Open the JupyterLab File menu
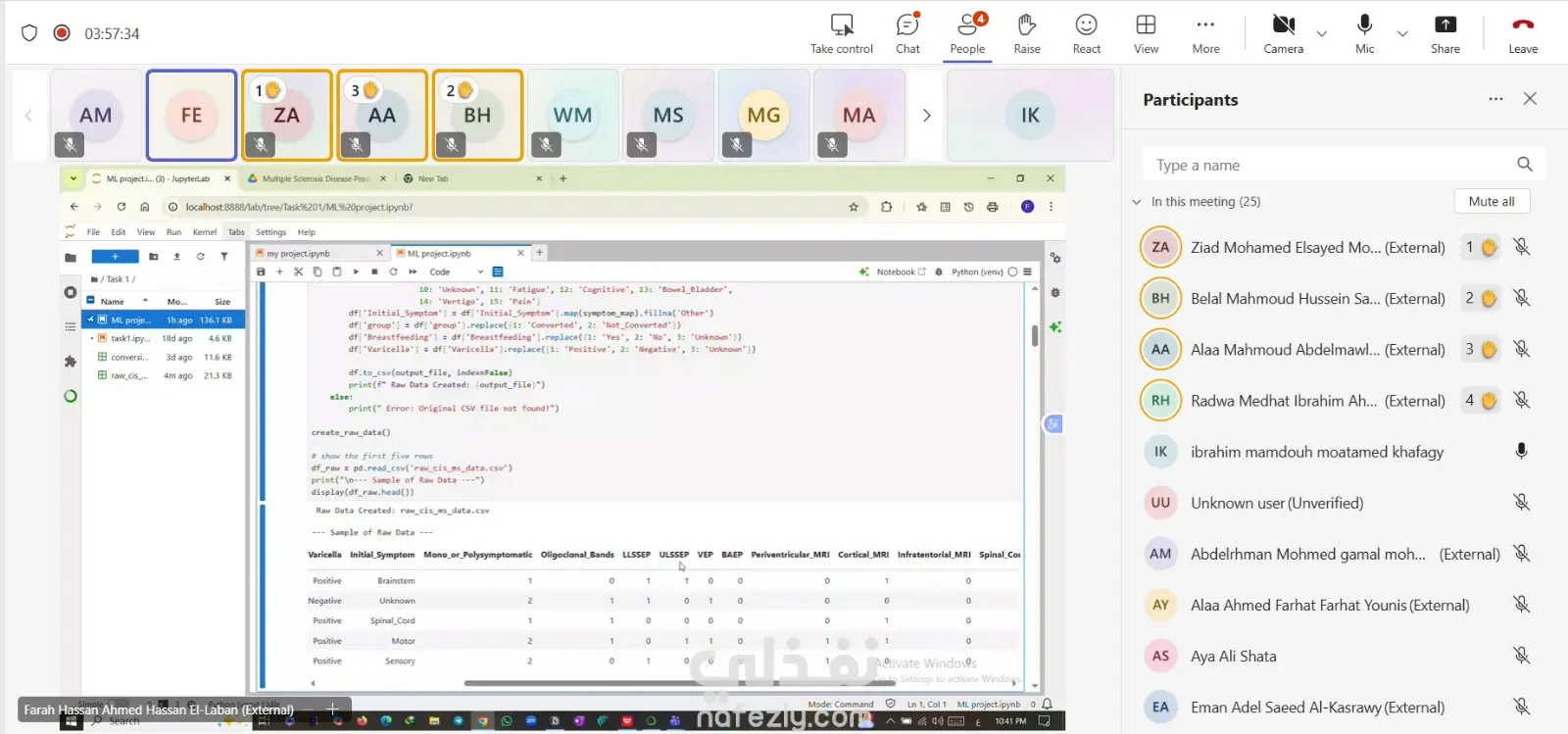This screenshot has width=1568, height=734. 93,232
